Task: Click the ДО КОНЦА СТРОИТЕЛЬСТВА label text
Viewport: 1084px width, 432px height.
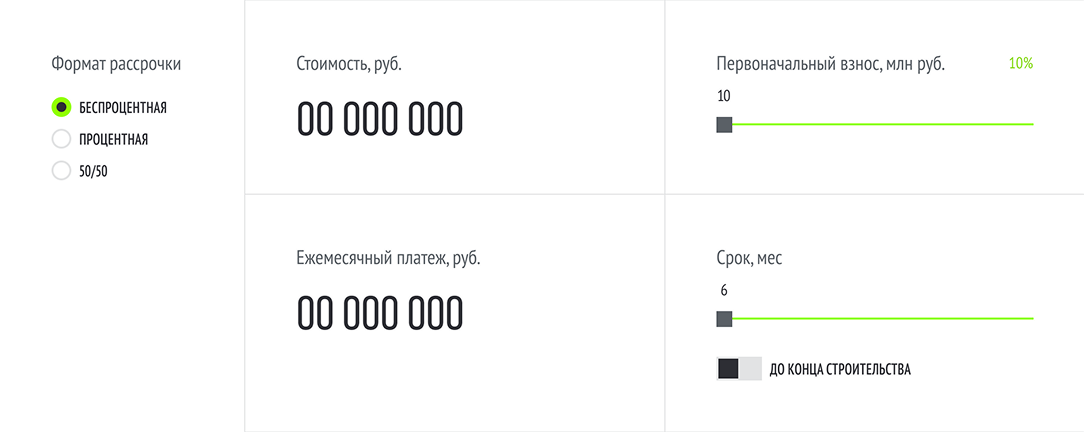Action: click(840, 369)
